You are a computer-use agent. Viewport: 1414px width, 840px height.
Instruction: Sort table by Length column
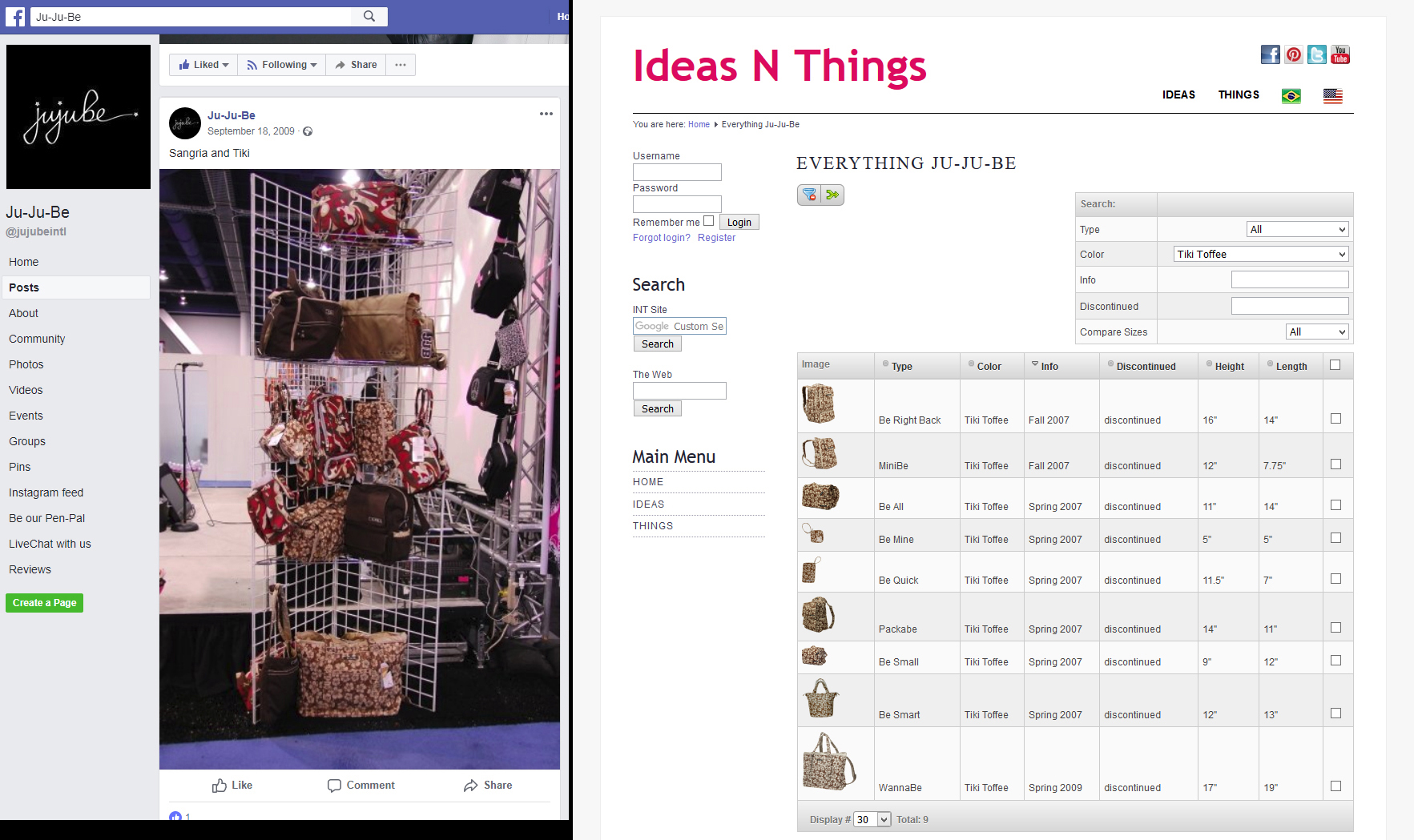tap(1291, 367)
